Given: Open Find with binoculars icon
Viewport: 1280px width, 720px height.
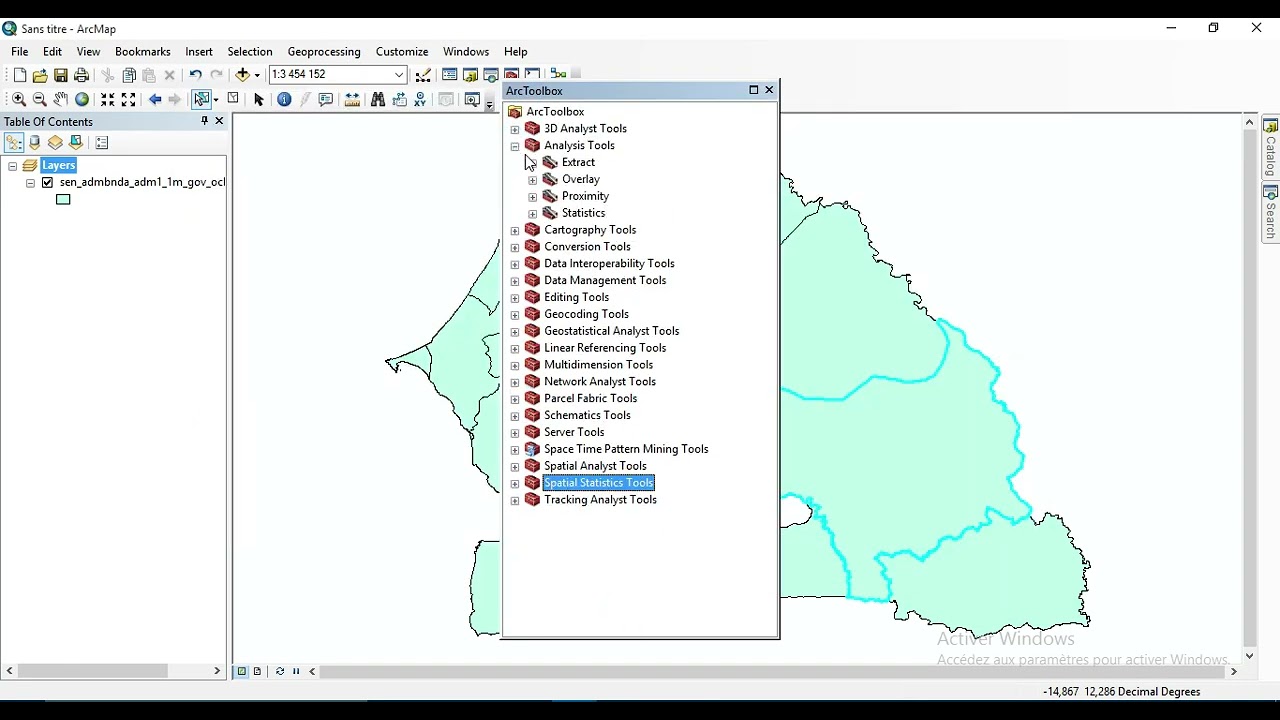Looking at the screenshot, I should (x=378, y=99).
